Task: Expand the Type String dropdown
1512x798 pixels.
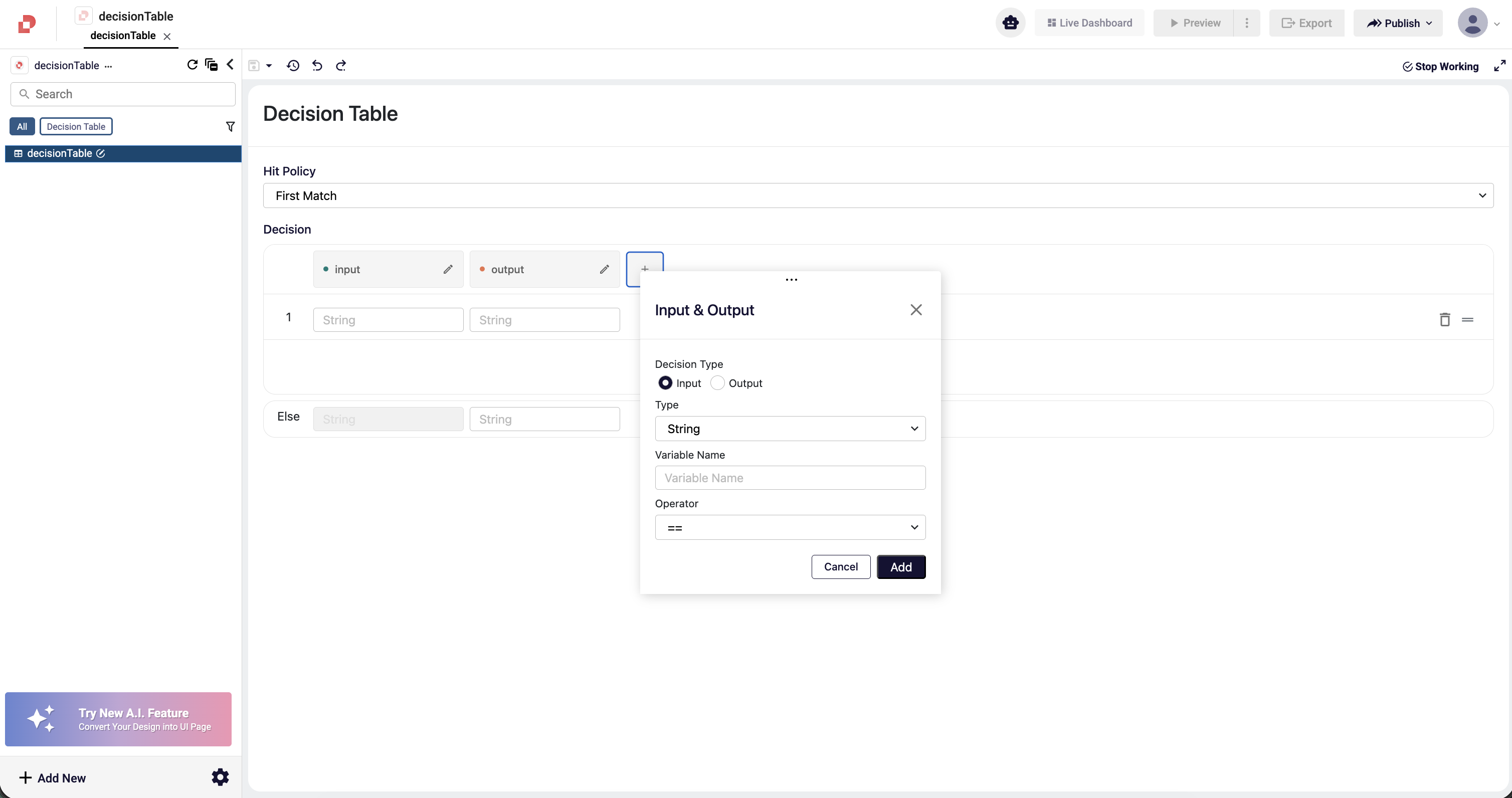Action: 790,429
